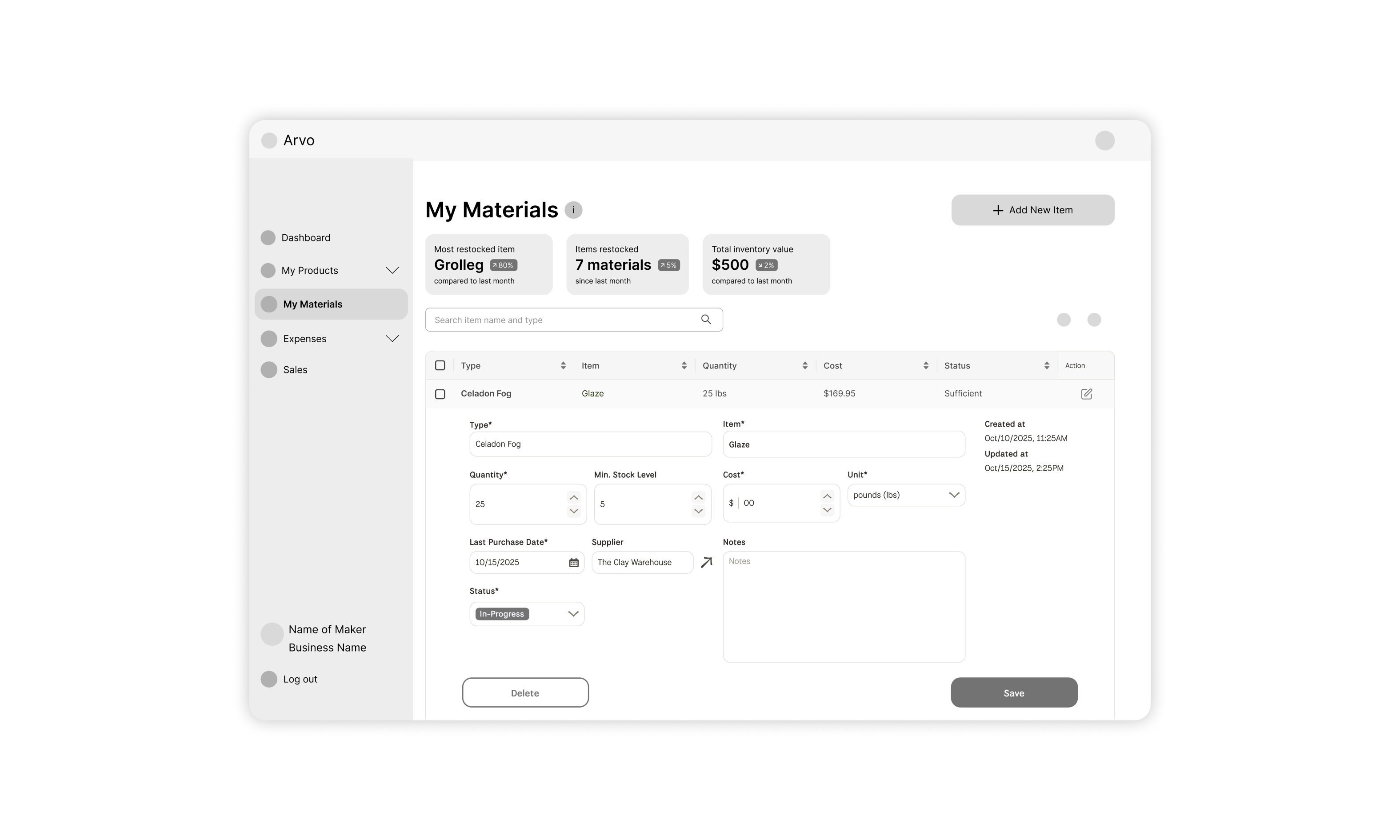The width and height of the screenshot is (1400, 840).
Task: Switch to the My Materials sidebar entry
Action: click(312, 304)
